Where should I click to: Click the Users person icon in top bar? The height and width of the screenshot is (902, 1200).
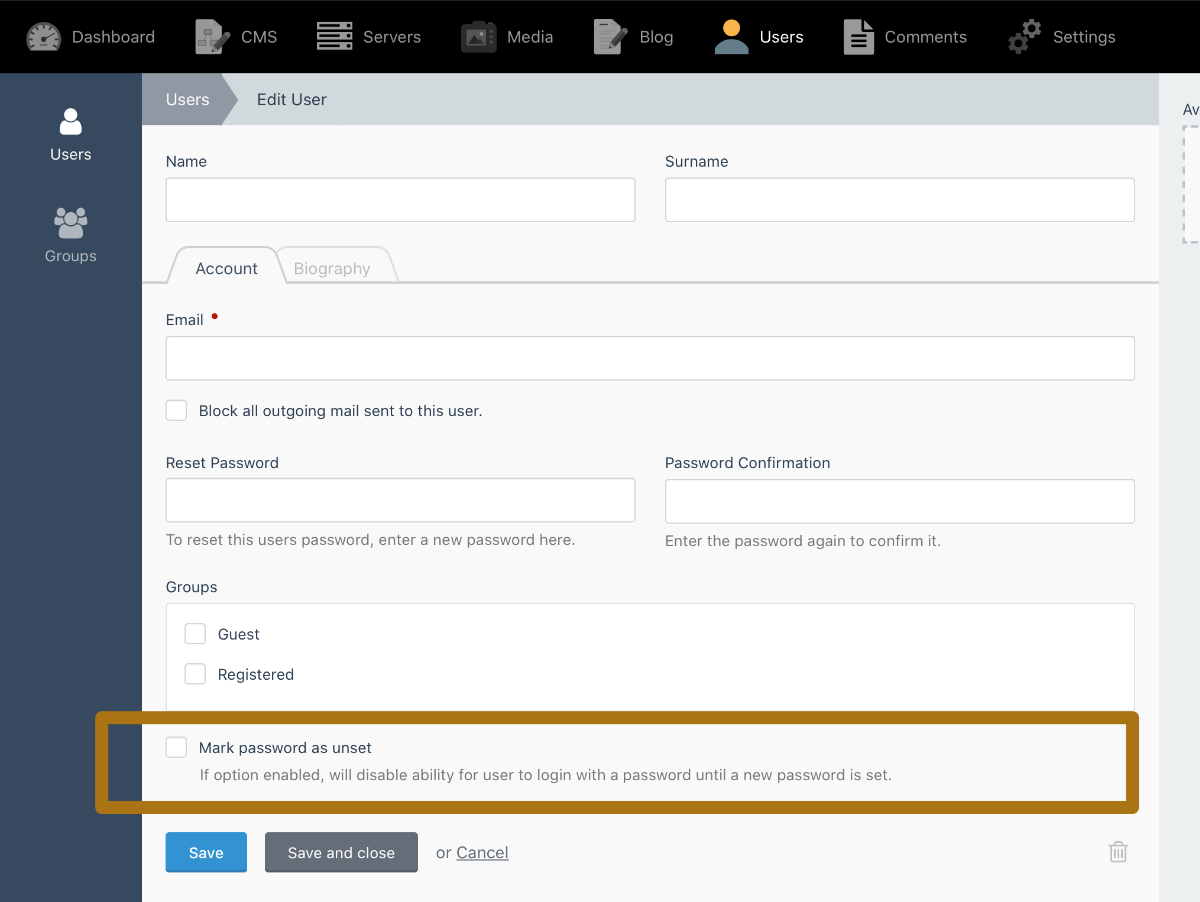pyautogui.click(x=732, y=37)
